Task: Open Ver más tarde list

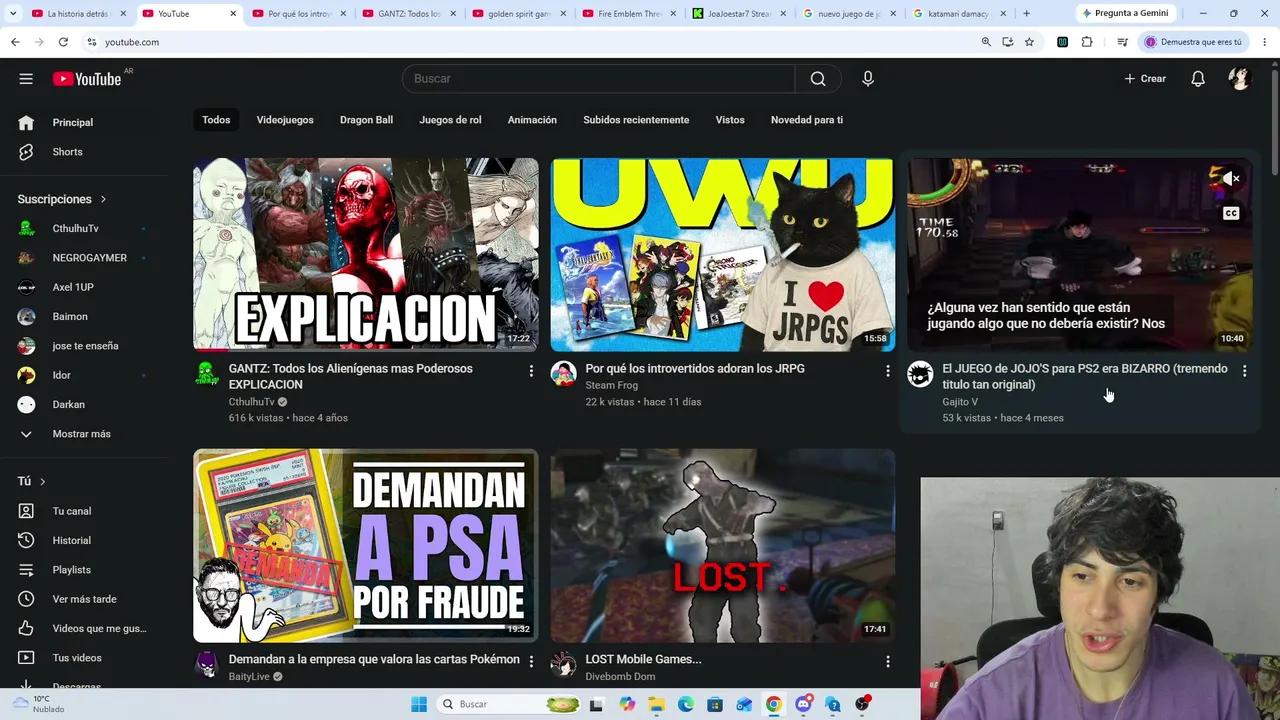Action: coord(82,599)
